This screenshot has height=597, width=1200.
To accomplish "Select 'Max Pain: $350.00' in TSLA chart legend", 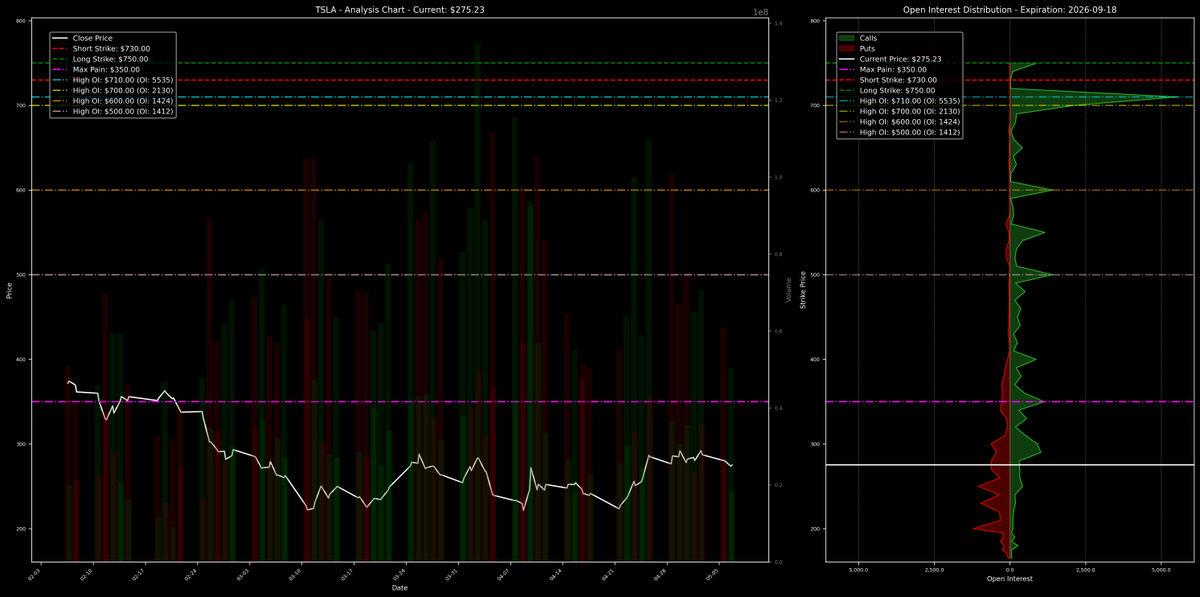I will point(105,69).
